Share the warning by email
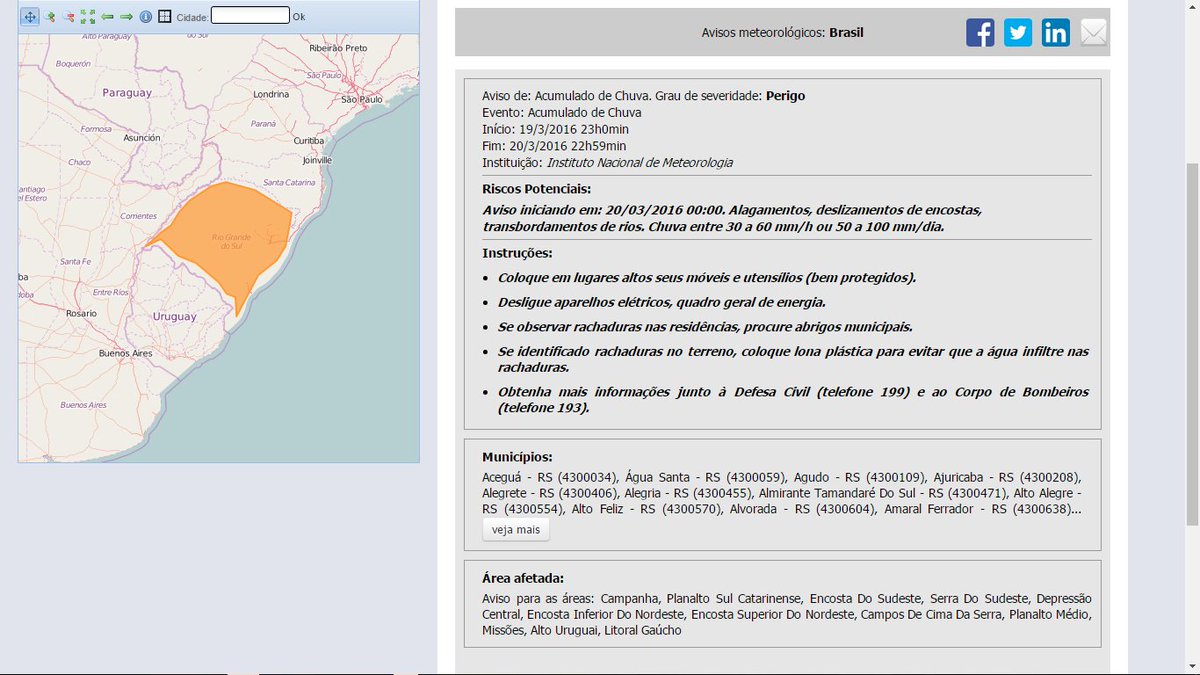 tap(1094, 32)
